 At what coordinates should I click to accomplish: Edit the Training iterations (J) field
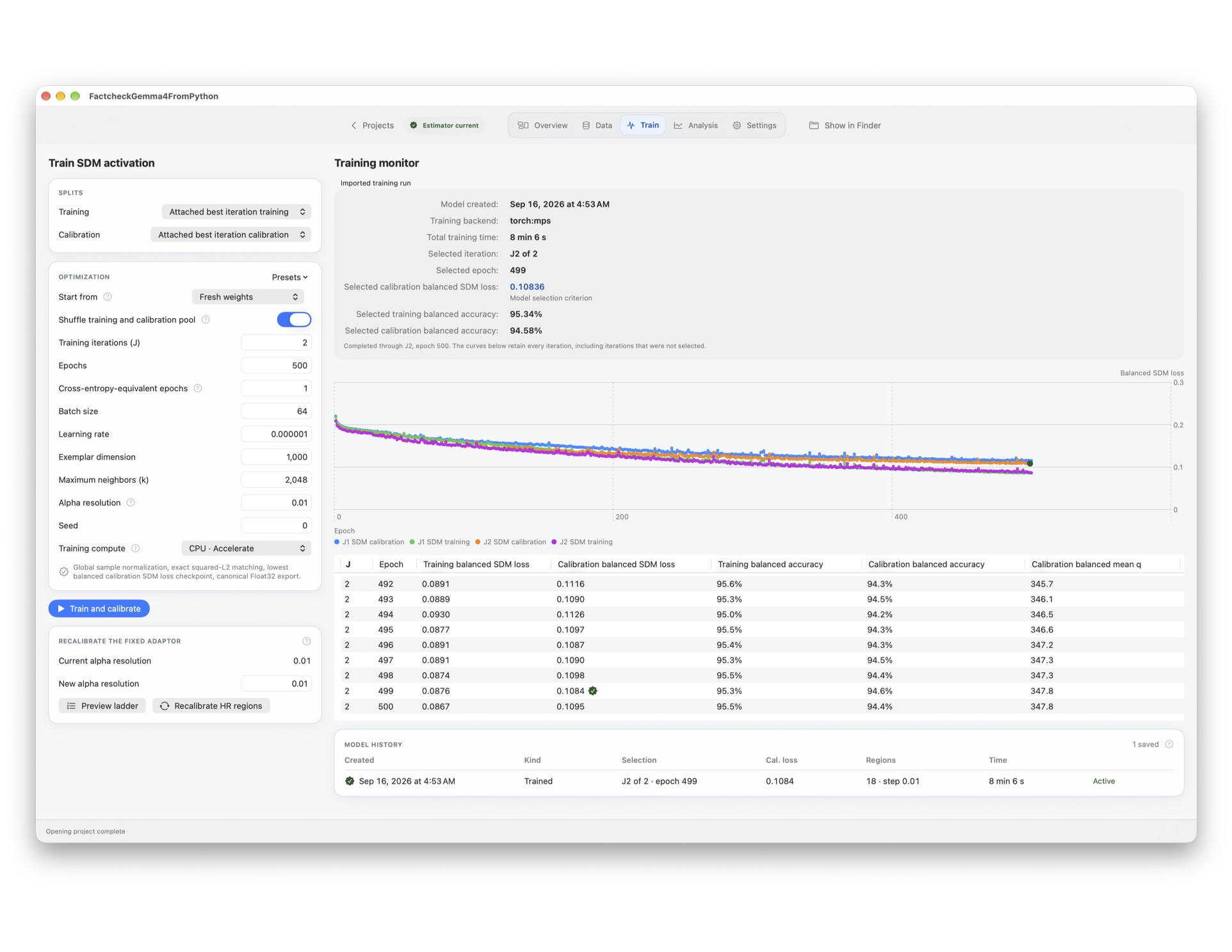(276, 343)
